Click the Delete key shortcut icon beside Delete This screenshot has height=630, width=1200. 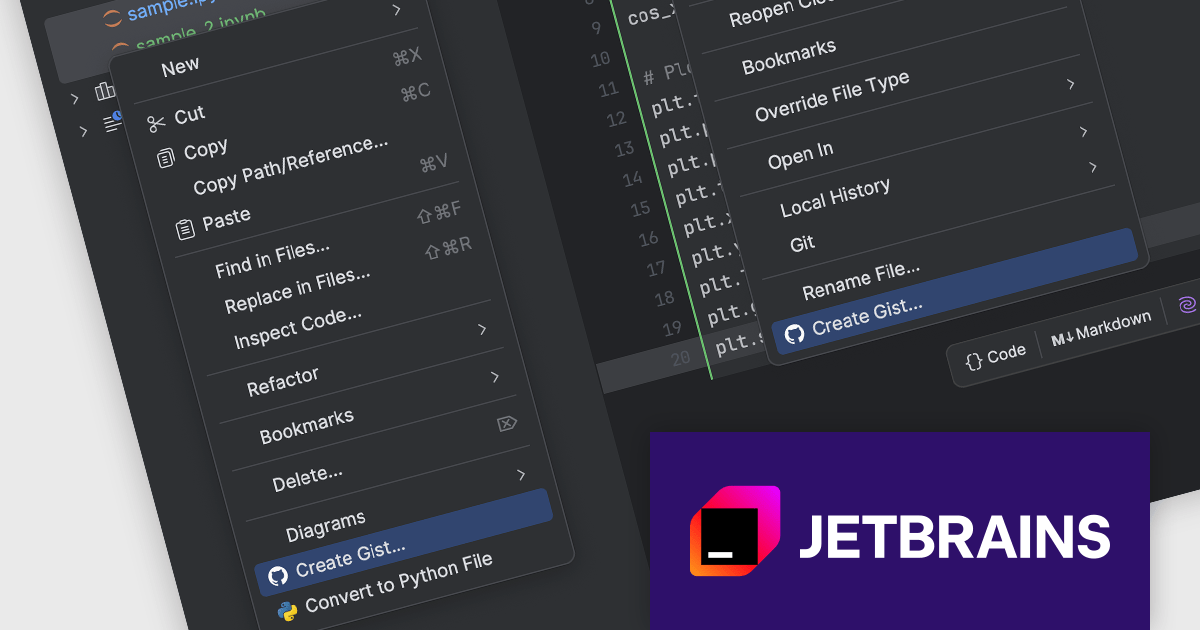click(x=507, y=424)
